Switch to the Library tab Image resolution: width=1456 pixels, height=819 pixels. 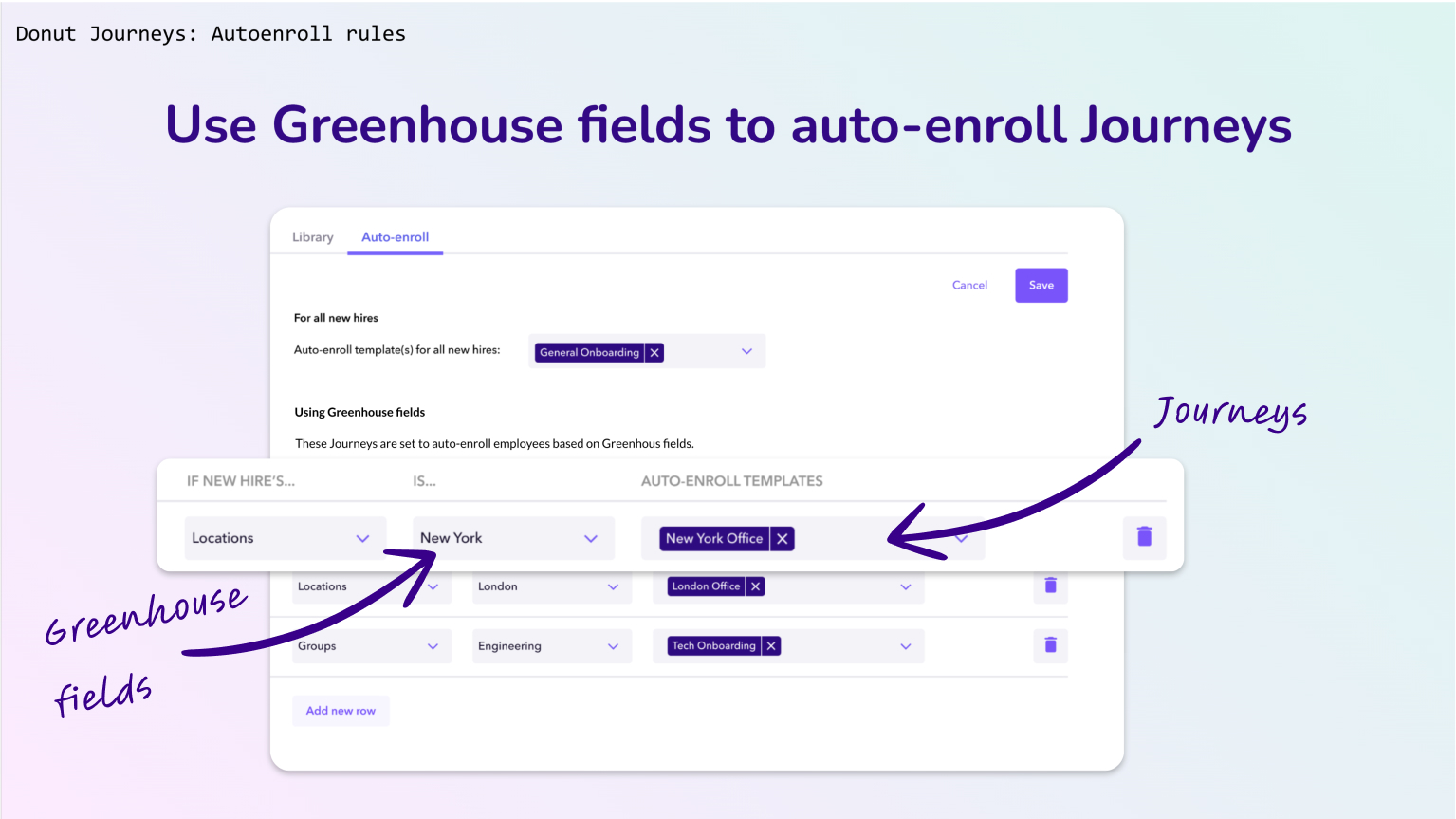pos(312,237)
